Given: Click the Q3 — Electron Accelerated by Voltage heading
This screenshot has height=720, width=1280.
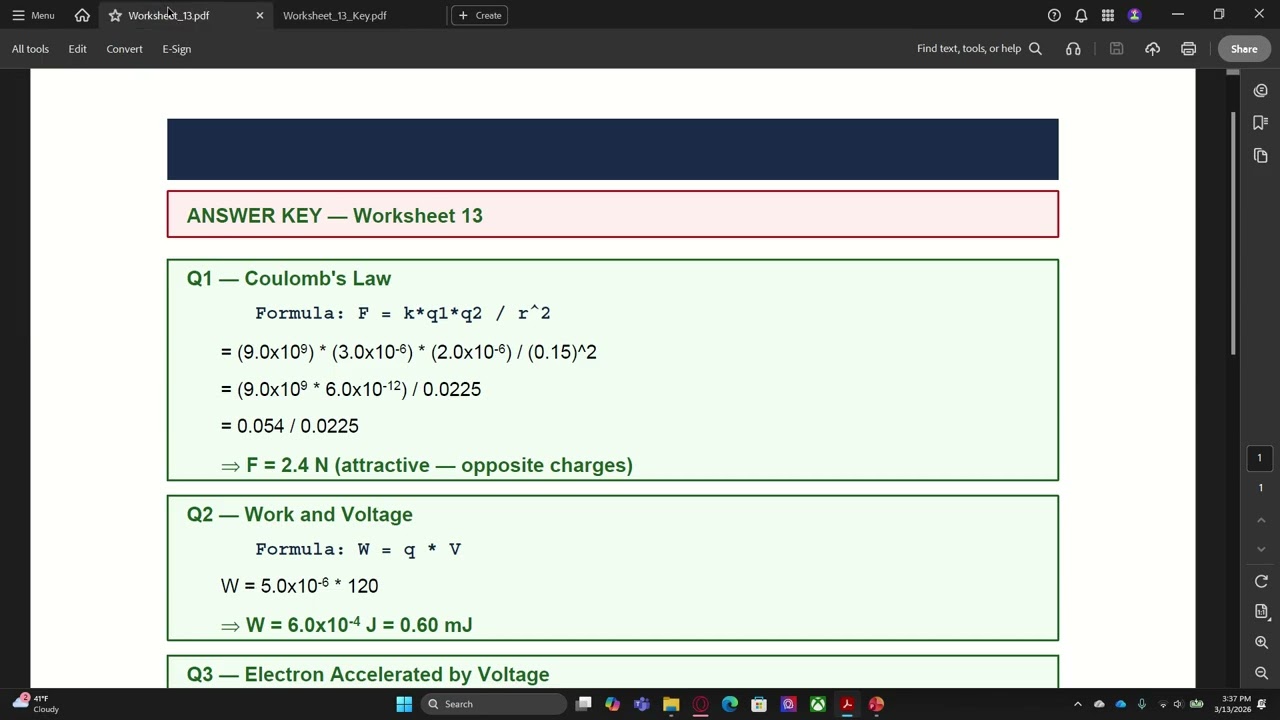Looking at the screenshot, I should [367, 674].
